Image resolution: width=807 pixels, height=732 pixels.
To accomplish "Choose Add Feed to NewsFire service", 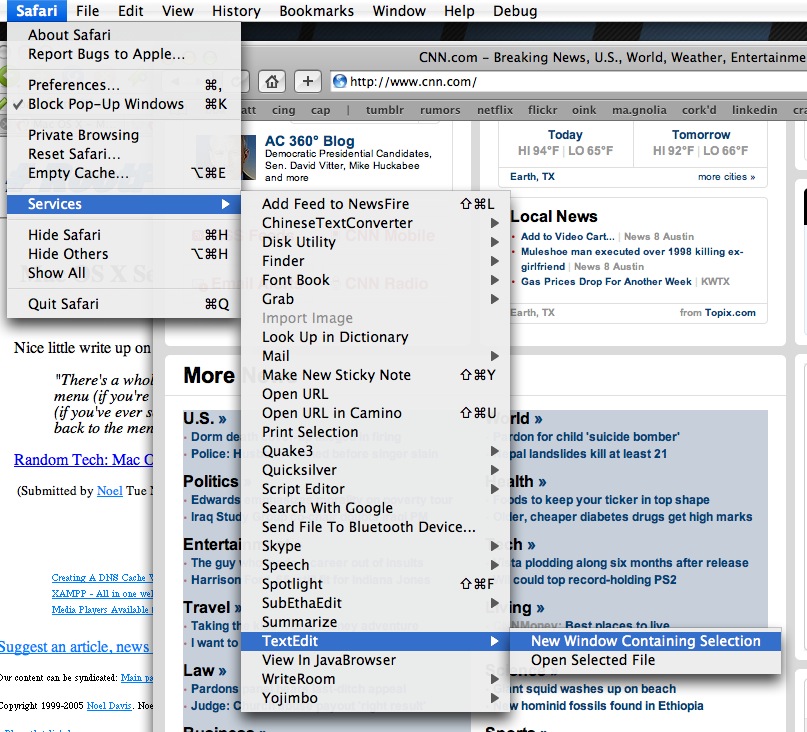I will (375, 204).
